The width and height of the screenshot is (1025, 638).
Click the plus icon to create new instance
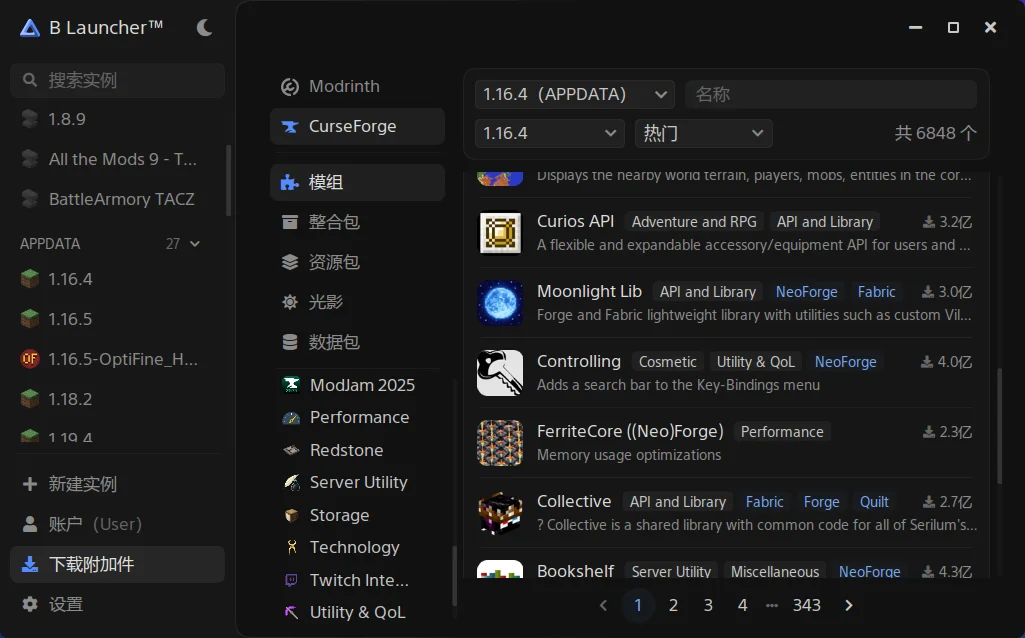[x=29, y=484]
